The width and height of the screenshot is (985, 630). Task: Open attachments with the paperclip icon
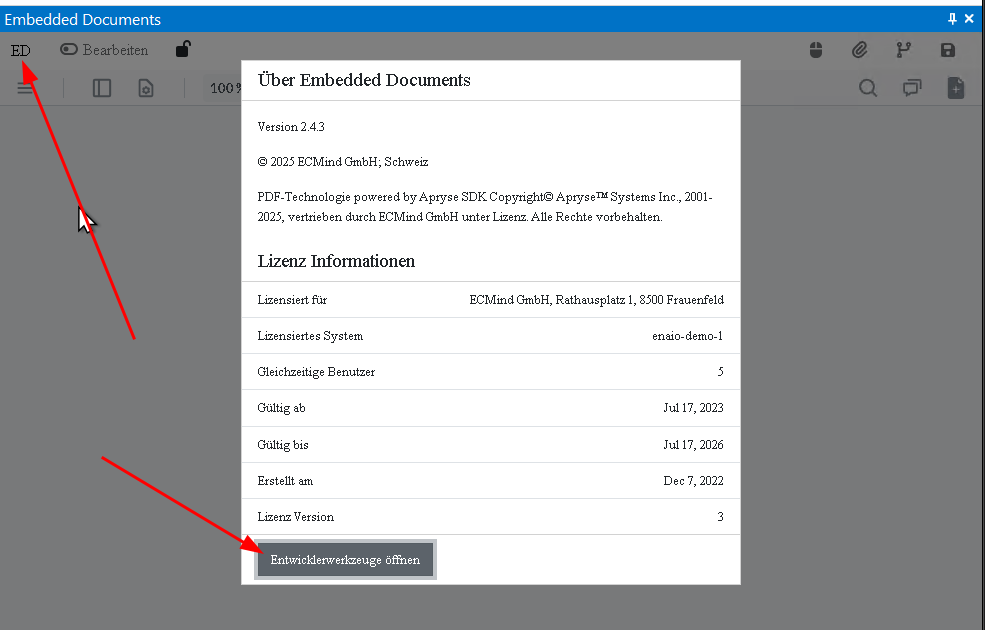(859, 50)
